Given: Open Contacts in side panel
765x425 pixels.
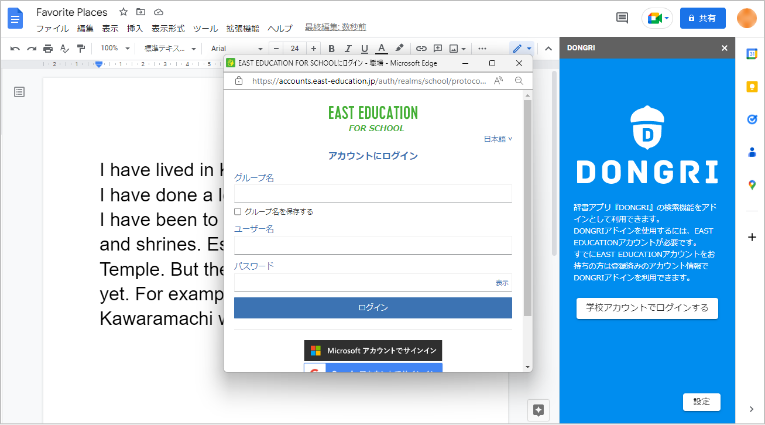Looking at the screenshot, I should coord(752,153).
